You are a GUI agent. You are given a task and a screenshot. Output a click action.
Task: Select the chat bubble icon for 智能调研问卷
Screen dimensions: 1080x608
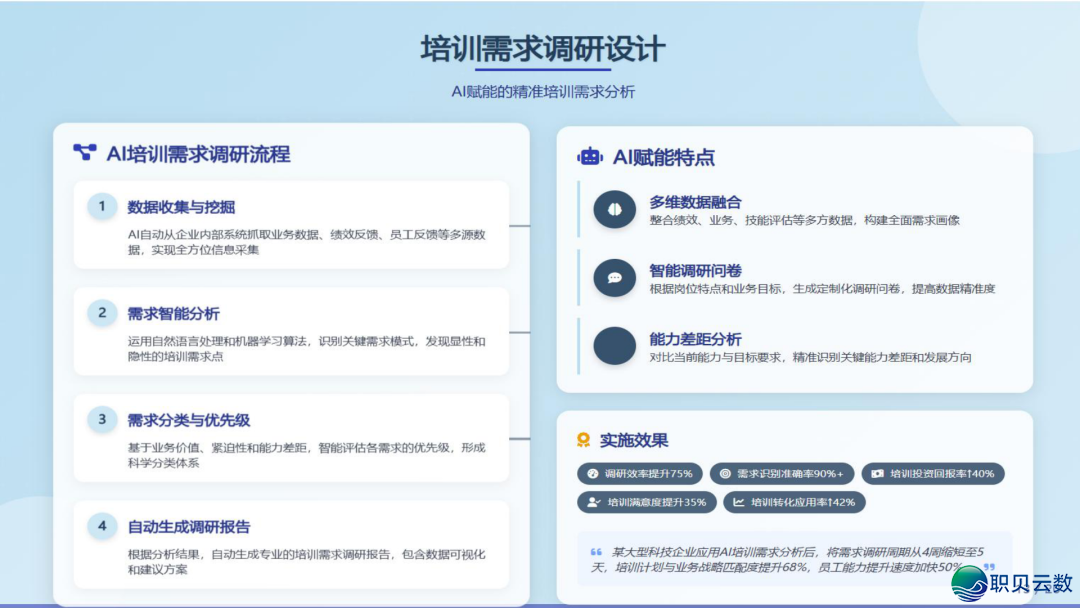click(614, 277)
